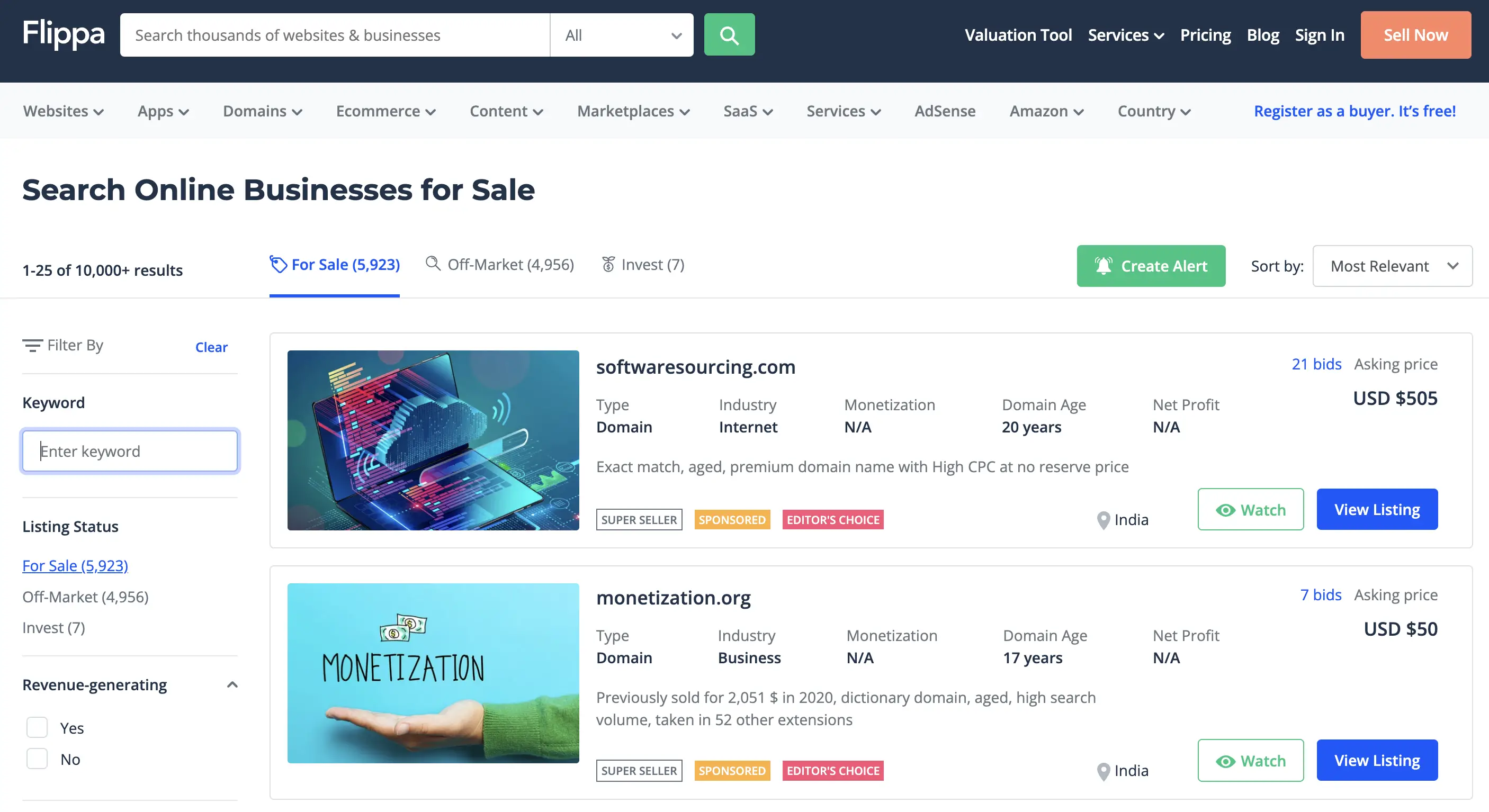Watch the monetization.org listing

[x=1250, y=760]
